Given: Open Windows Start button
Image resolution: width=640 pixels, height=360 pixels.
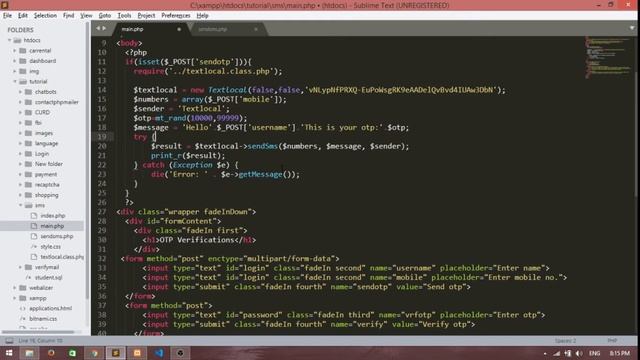Looking at the screenshot, I should tap(9, 353).
